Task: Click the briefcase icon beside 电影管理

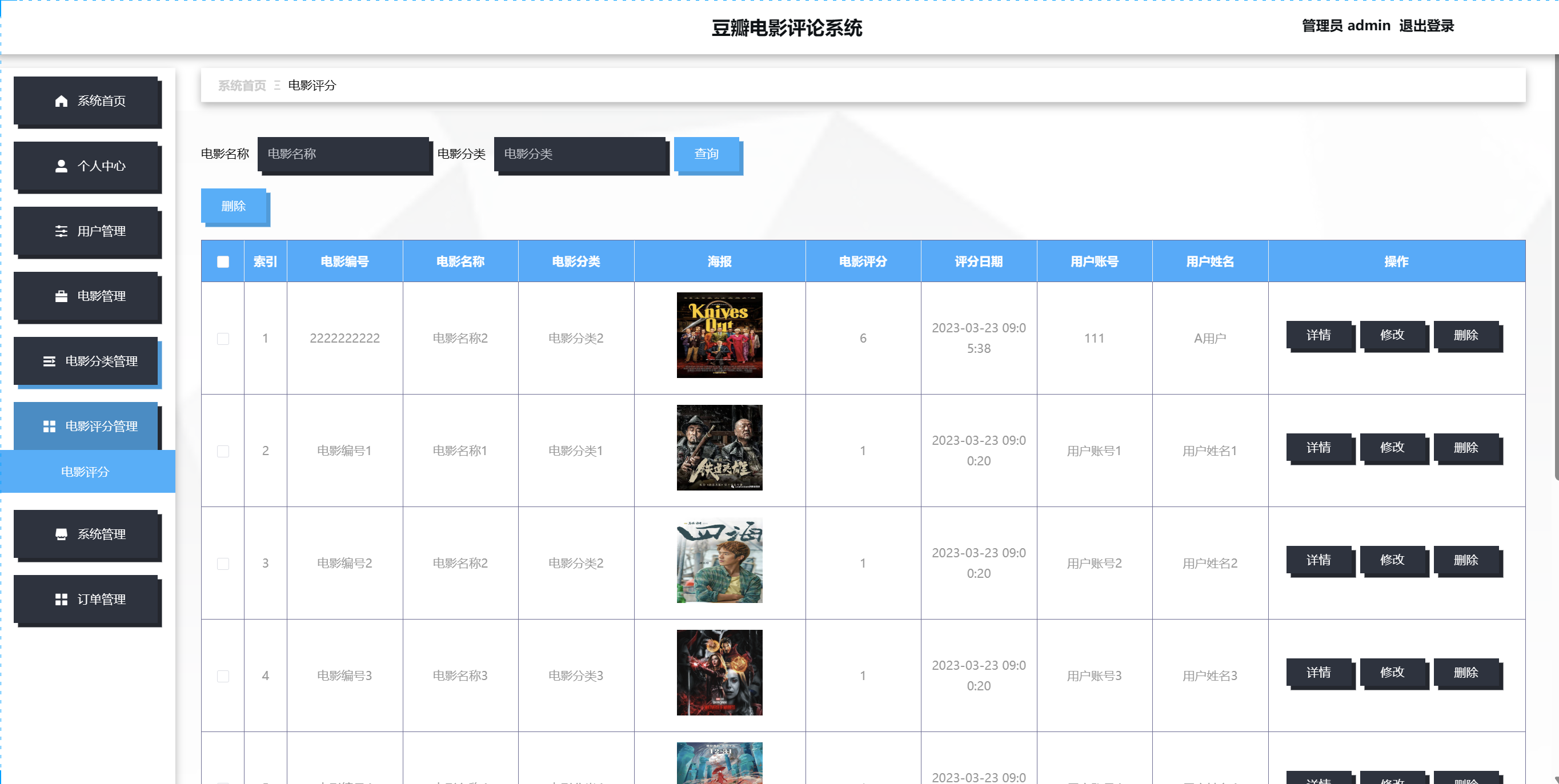Action: (61, 296)
